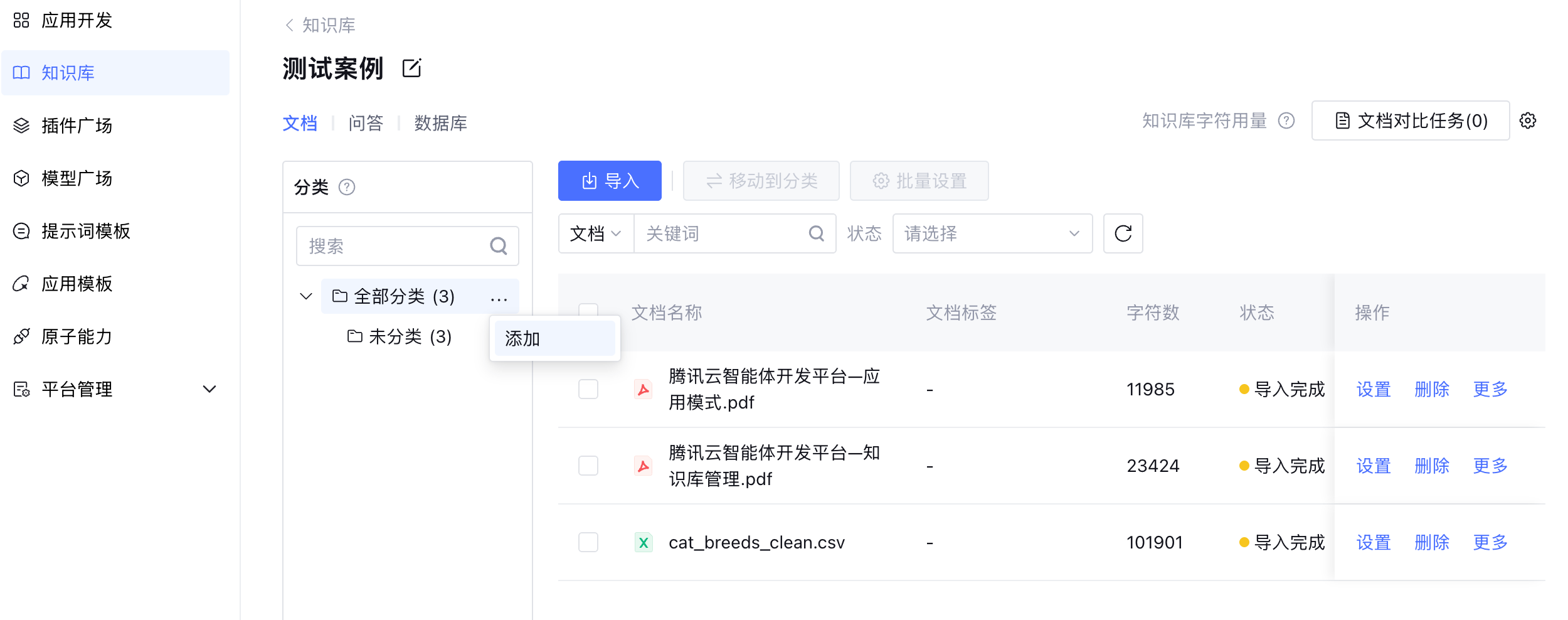
Task: Select checkbox for 腾讯云智能体开发平台—知识库管理.pdf
Action: pyautogui.click(x=588, y=466)
